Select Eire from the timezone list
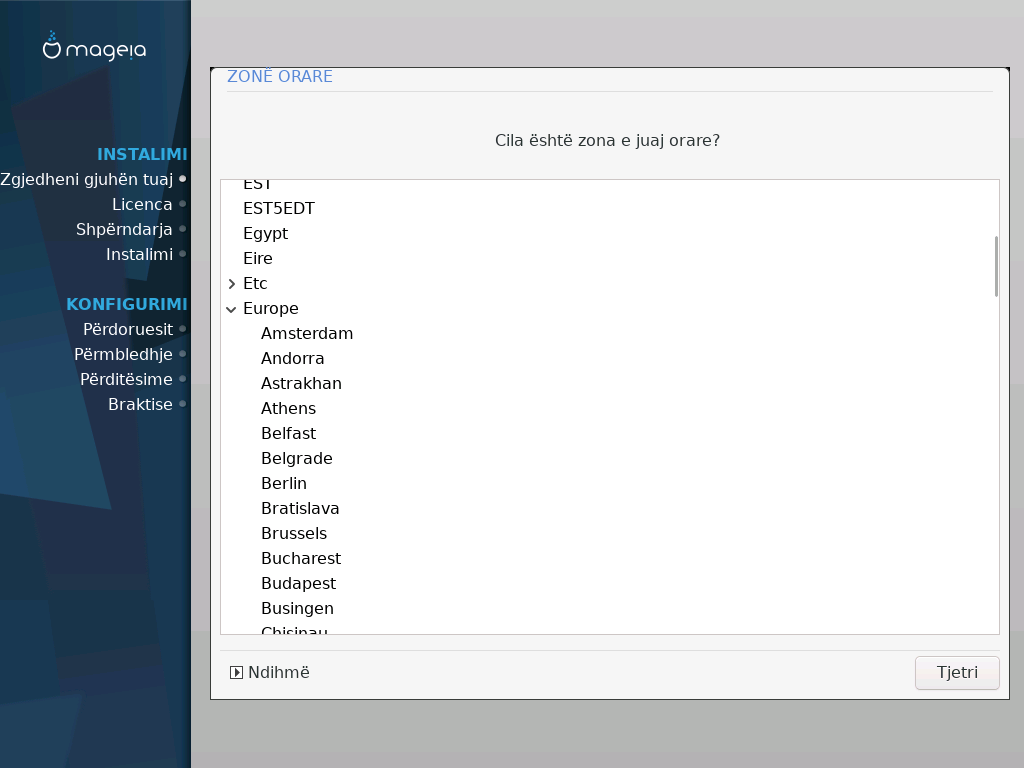Screen dimensions: 1024x768 pos(257,259)
